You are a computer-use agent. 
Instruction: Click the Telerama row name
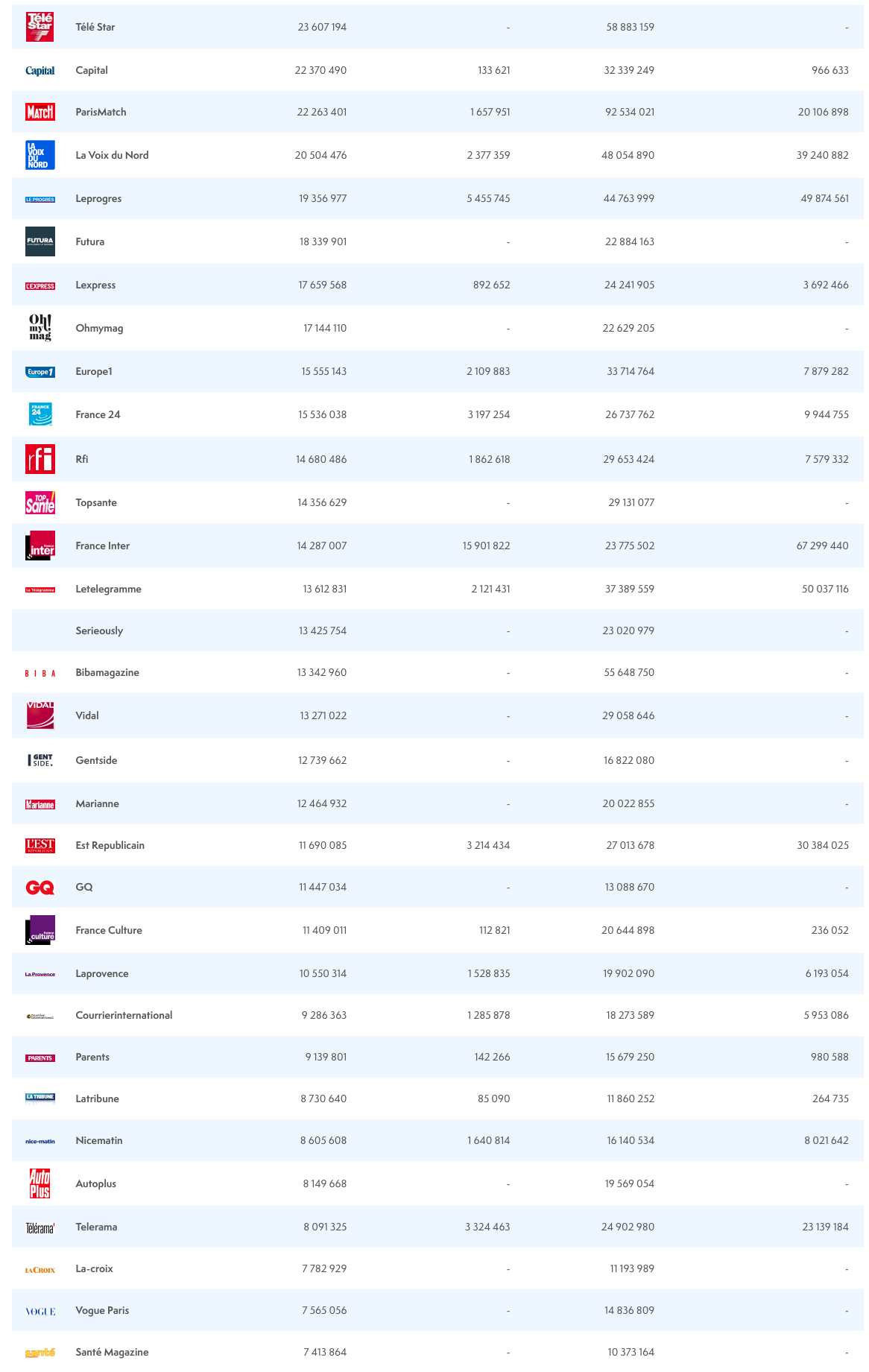tap(96, 1227)
